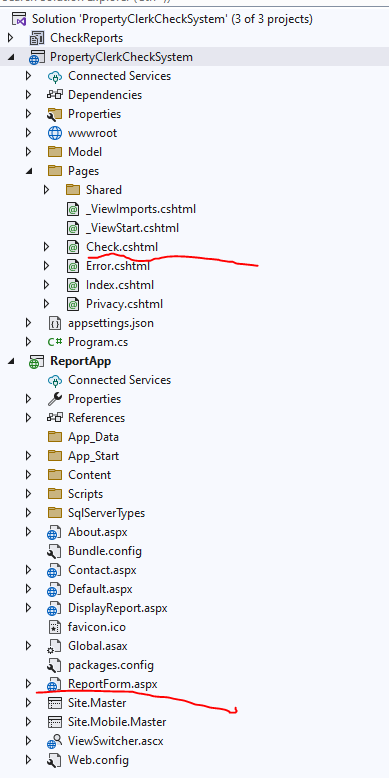
Task: Click Dependencies icon under PropertyClerkCheckSystem
Action: [55, 95]
